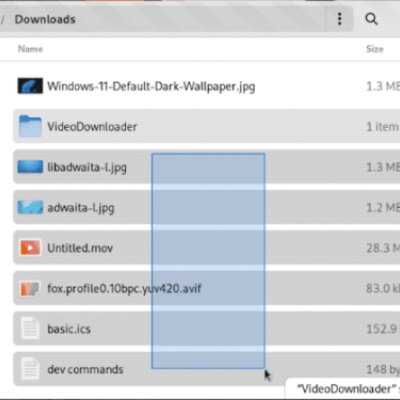The height and width of the screenshot is (400, 400).
Task: Select the Windows-11-Default-Dark-Wallpaper.jpg filename
Action: [151, 86]
